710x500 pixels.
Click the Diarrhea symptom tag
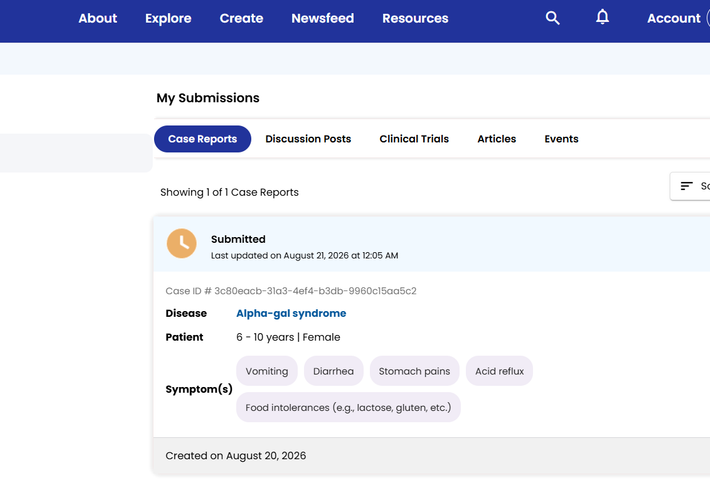point(333,371)
